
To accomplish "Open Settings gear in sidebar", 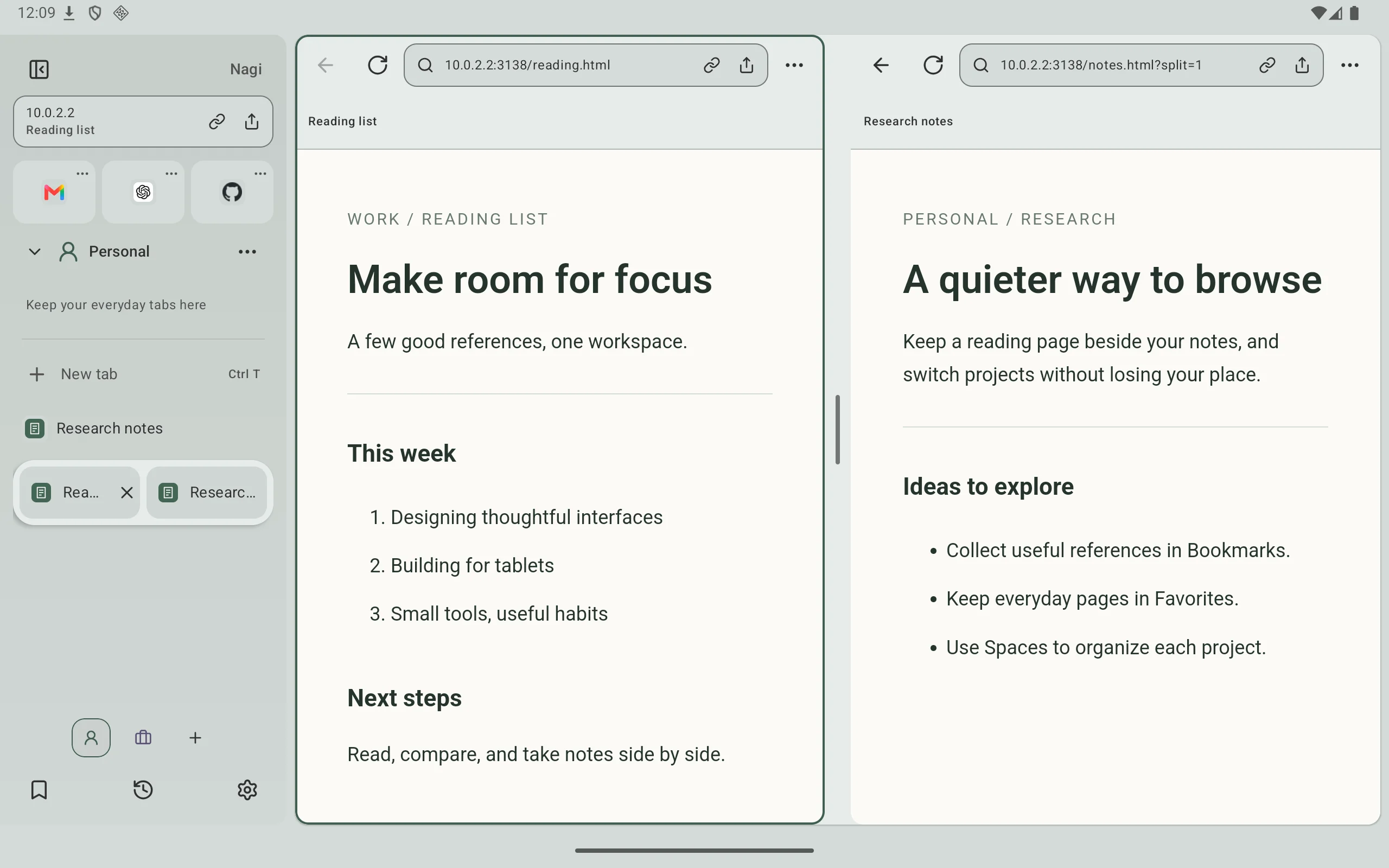I will (247, 790).
